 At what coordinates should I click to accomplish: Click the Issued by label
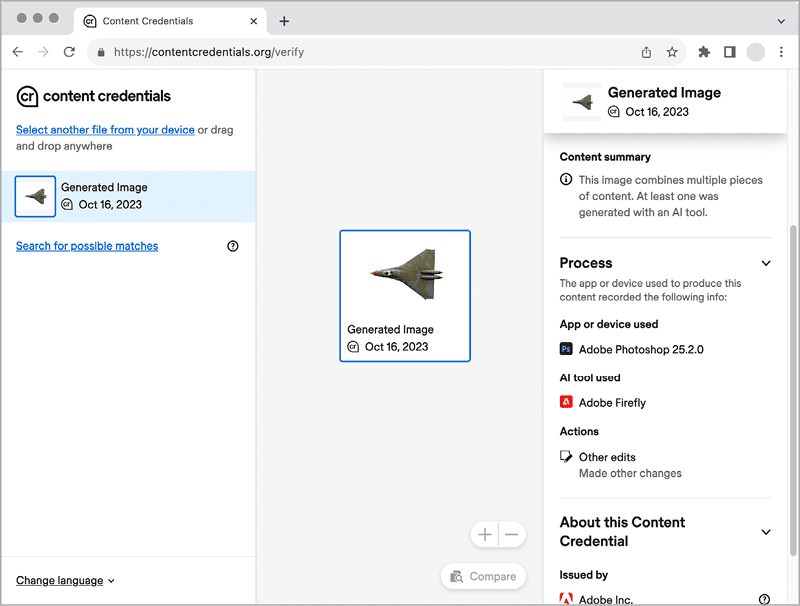pyautogui.click(x=584, y=575)
